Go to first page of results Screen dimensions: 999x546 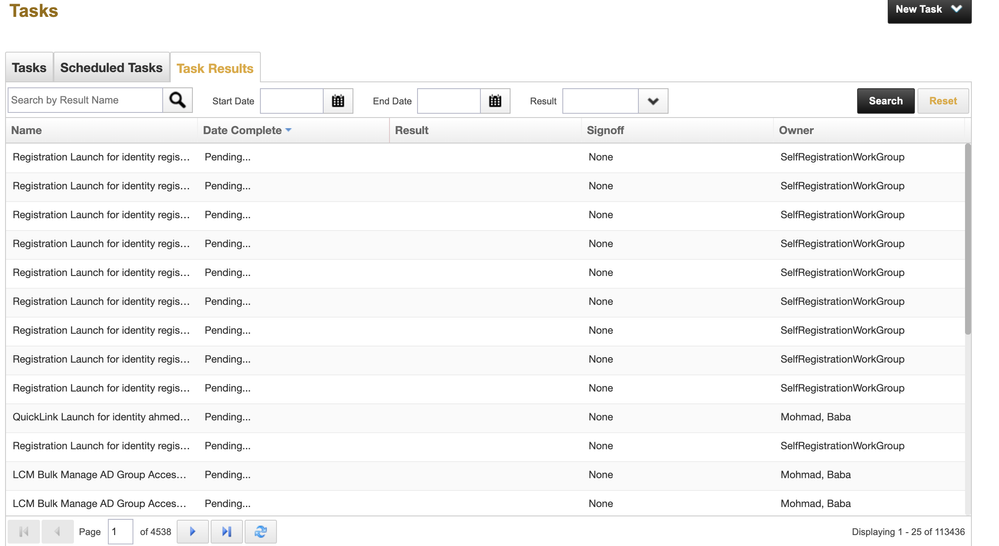coord(24,531)
